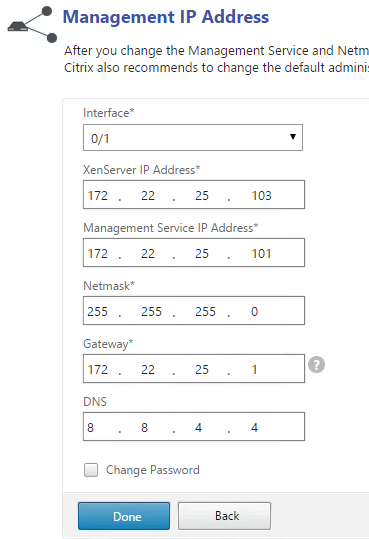Click the Back button
The image size is (369, 539).
(x=224, y=516)
